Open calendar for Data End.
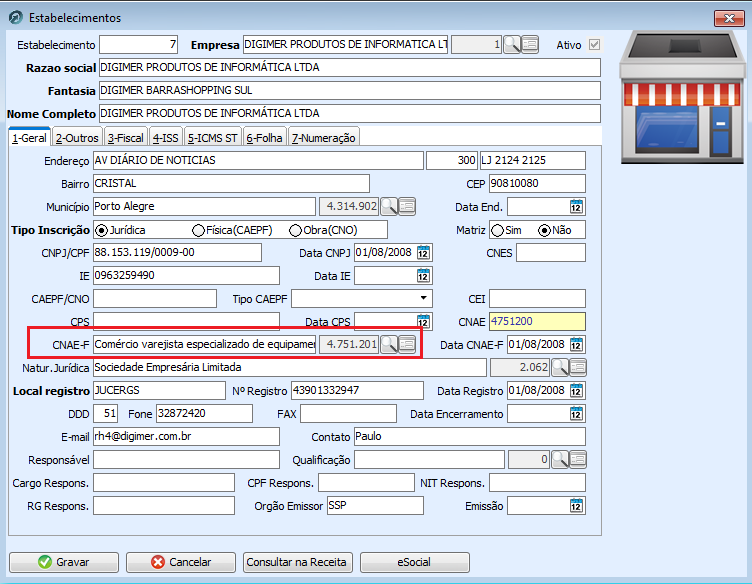Image resolution: width=752 pixels, height=584 pixels. pos(576,207)
